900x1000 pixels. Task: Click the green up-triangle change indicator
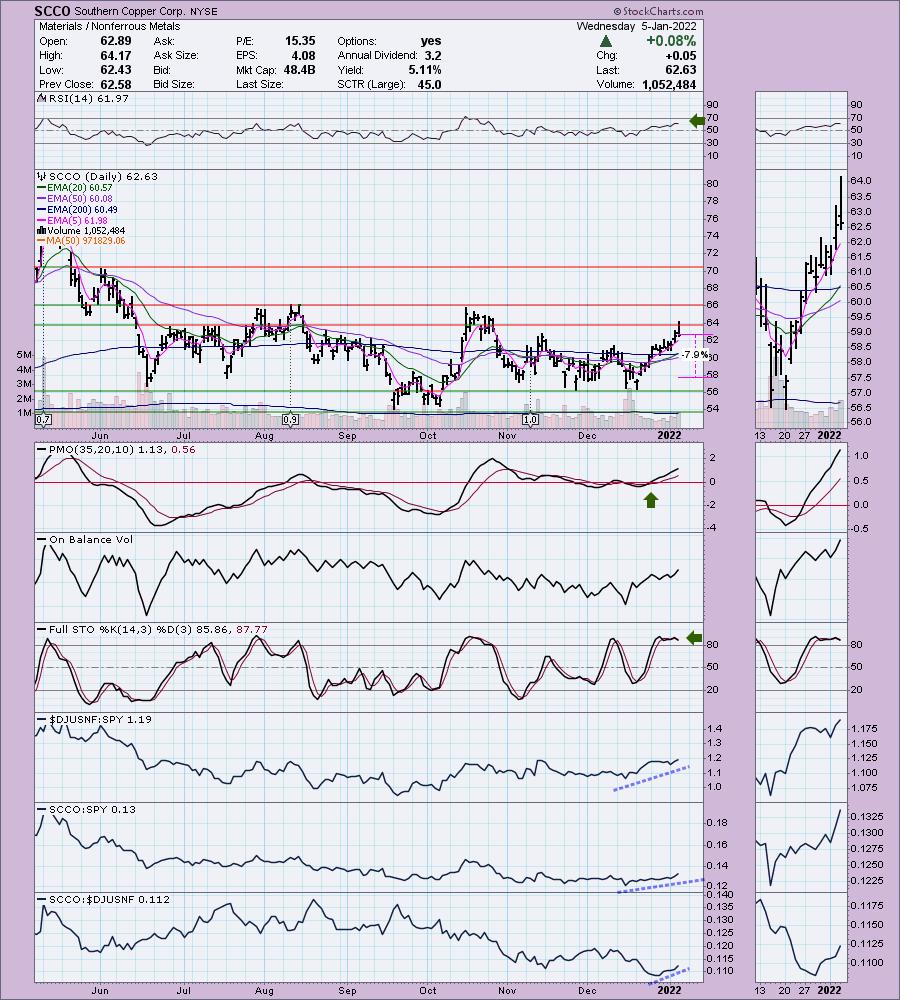[x=606, y=41]
